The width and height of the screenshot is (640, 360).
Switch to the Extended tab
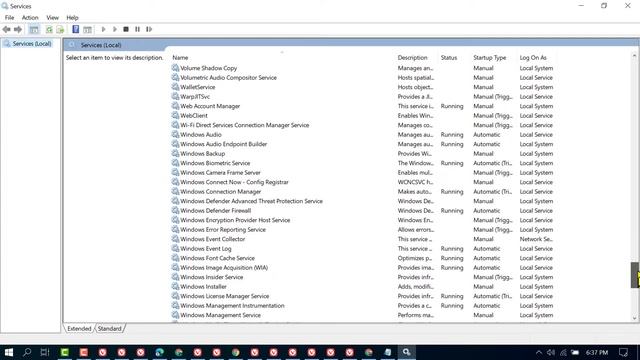(x=79, y=329)
